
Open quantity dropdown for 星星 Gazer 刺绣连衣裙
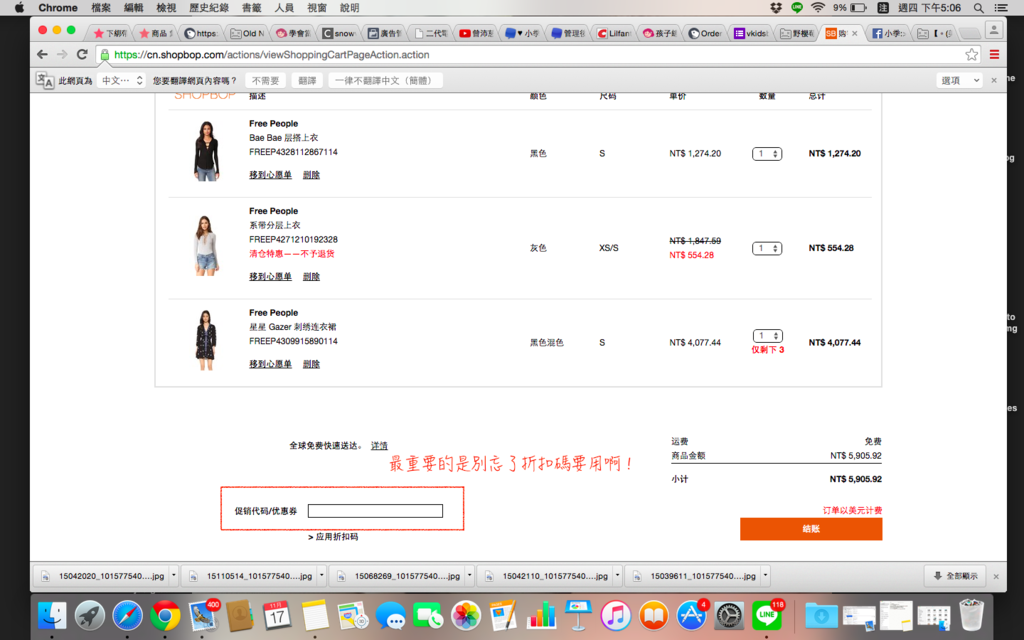(767, 336)
